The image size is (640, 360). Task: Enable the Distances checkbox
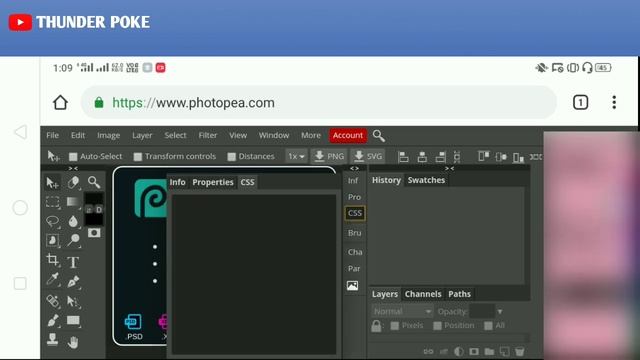[231, 157]
